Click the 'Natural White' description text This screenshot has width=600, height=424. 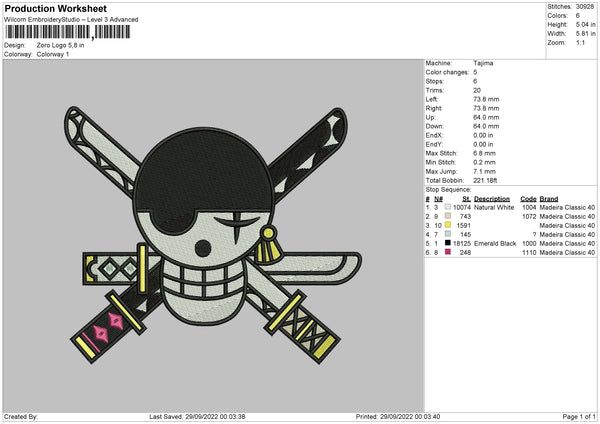coord(494,207)
